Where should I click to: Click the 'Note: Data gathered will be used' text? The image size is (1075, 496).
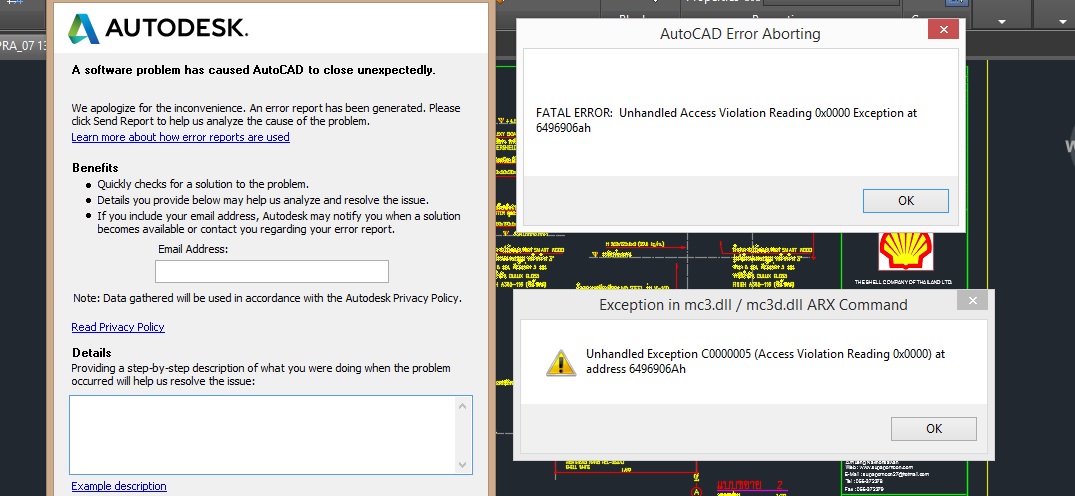[267, 298]
